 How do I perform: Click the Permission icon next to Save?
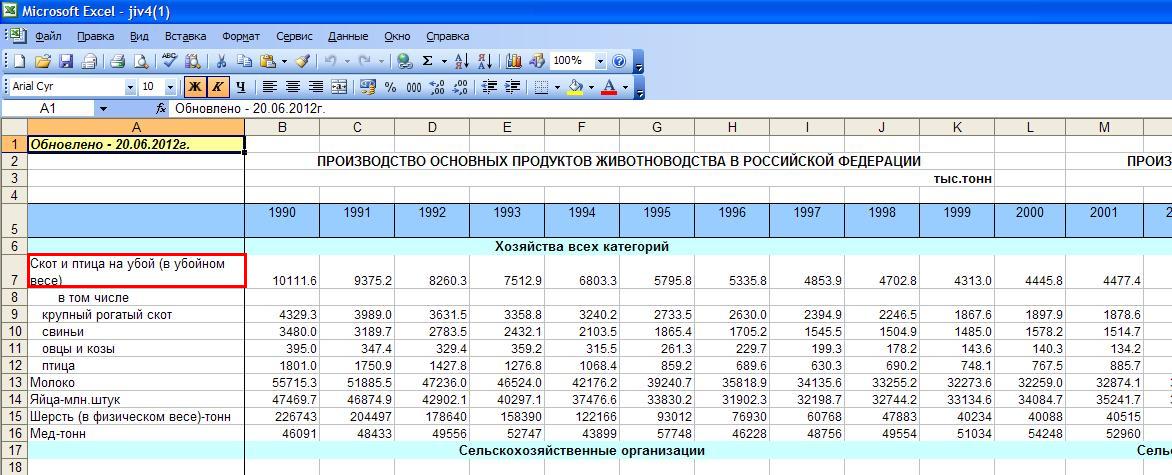click(89, 61)
